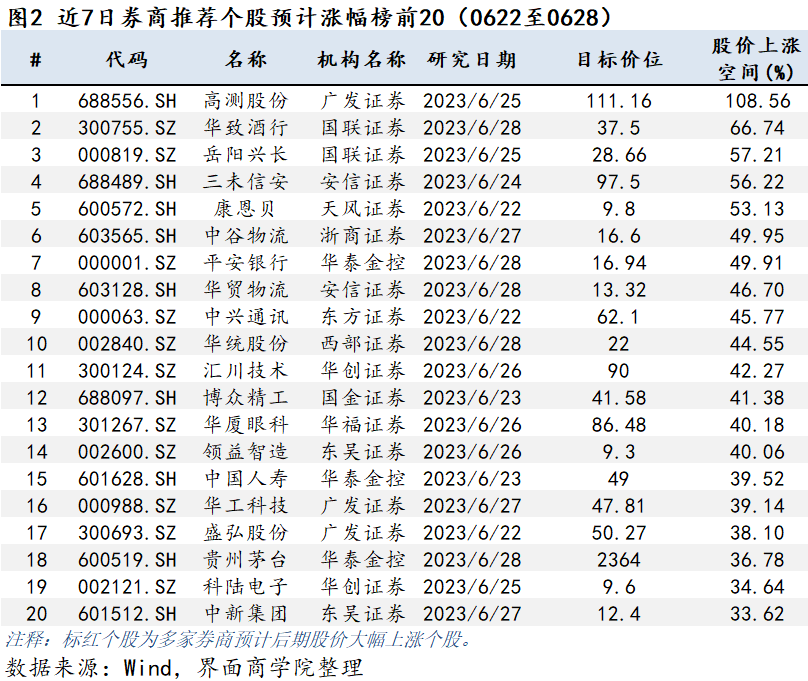Select the name cell 高测股份
Screen dimensions: 808x681
coord(246,101)
